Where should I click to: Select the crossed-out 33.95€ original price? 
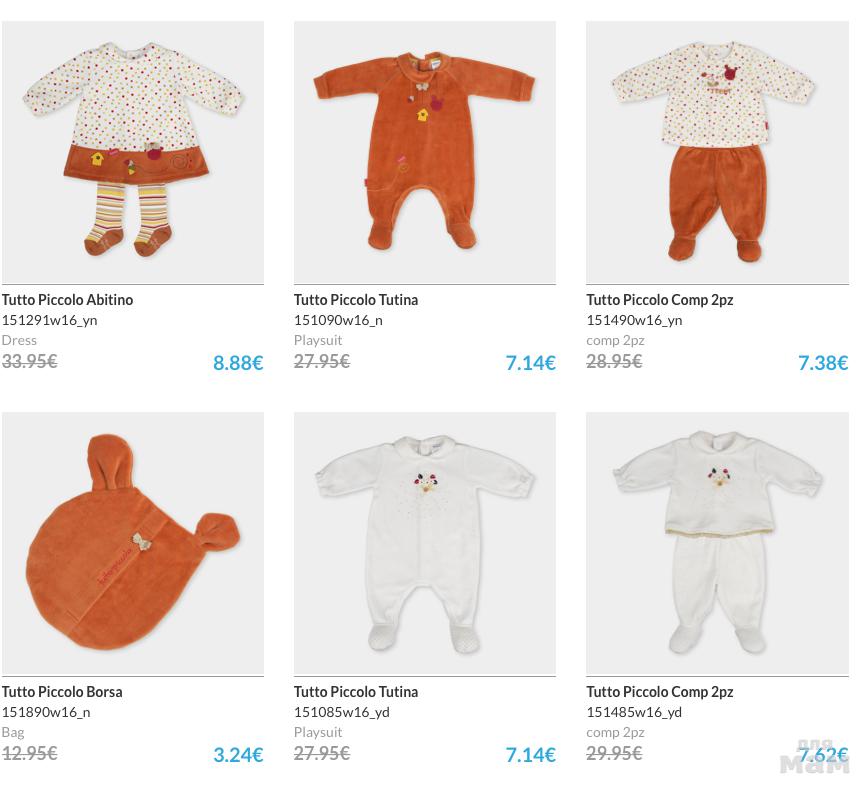point(30,361)
